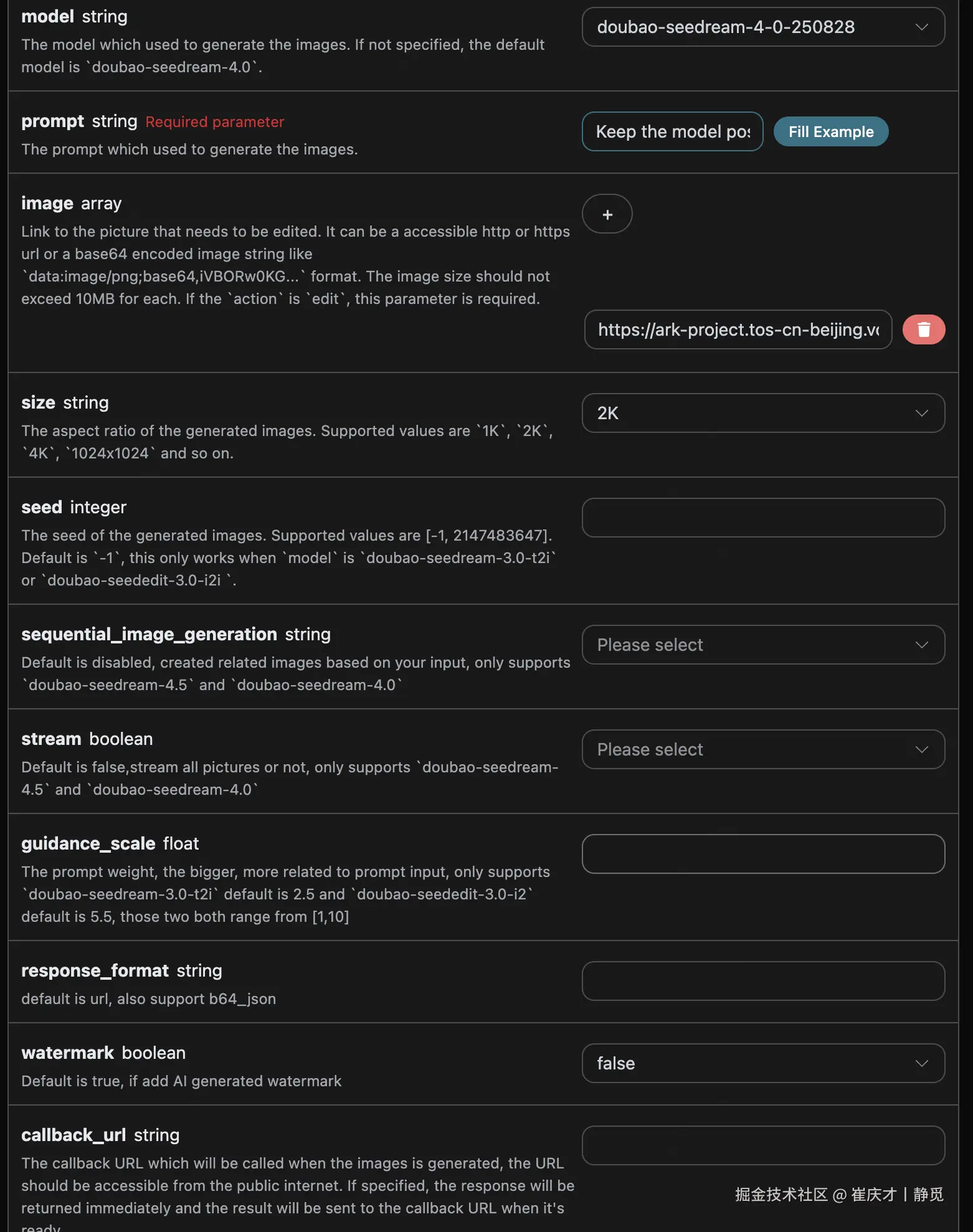Delete the image URL with trash icon

tap(924, 329)
